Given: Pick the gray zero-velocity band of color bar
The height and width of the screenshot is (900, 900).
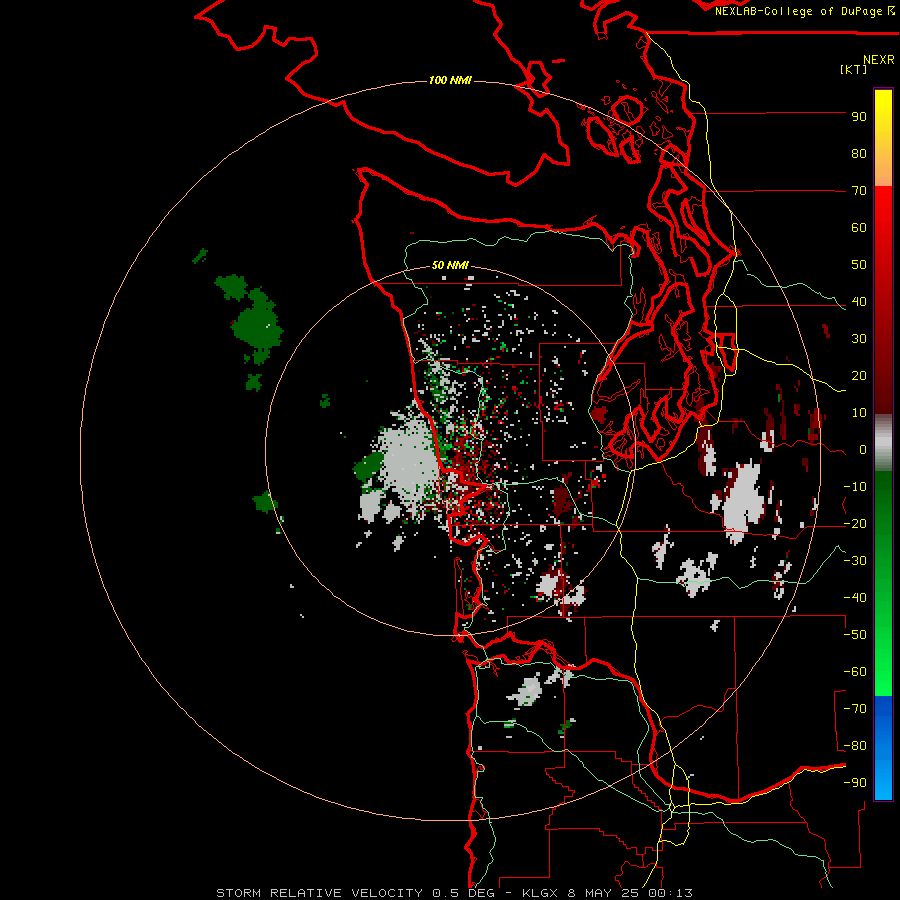Looking at the screenshot, I should click(883, 442).
